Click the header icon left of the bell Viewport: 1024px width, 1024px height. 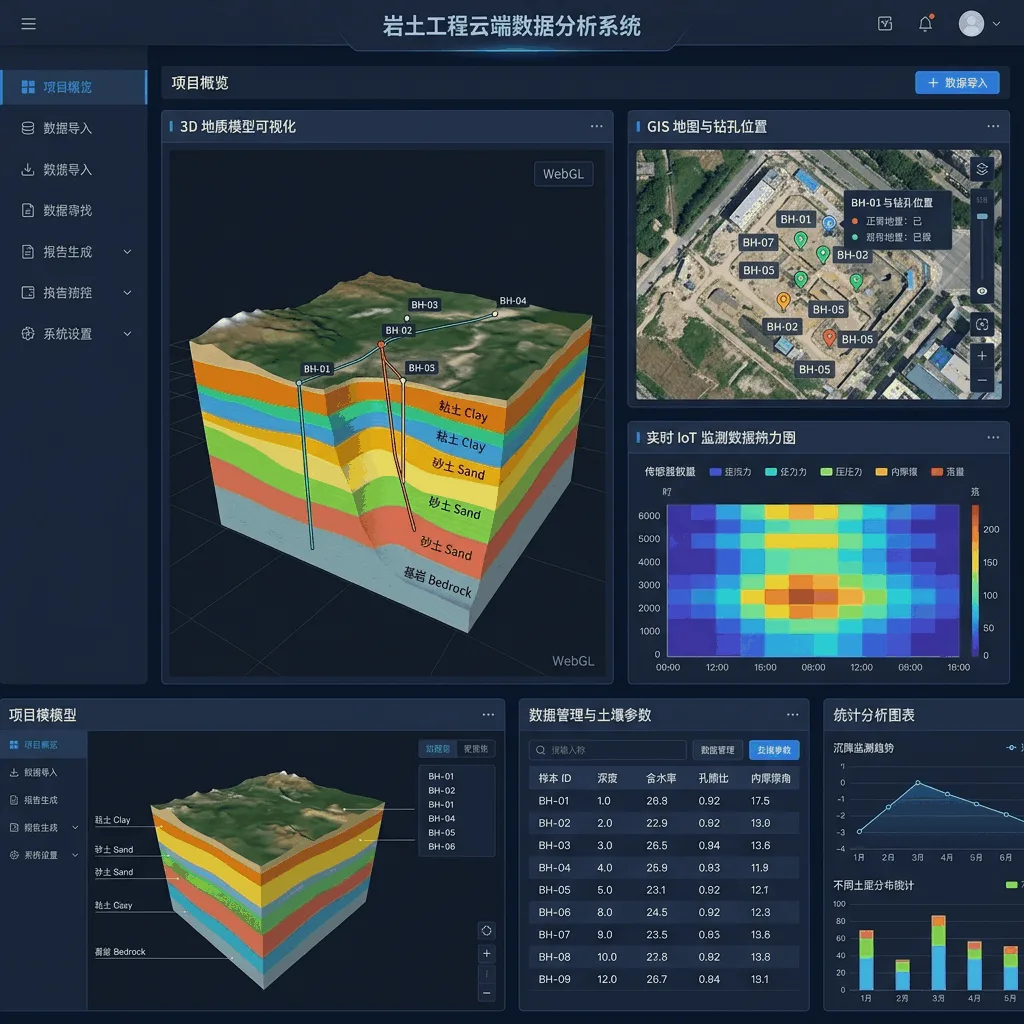pos(885,24)
